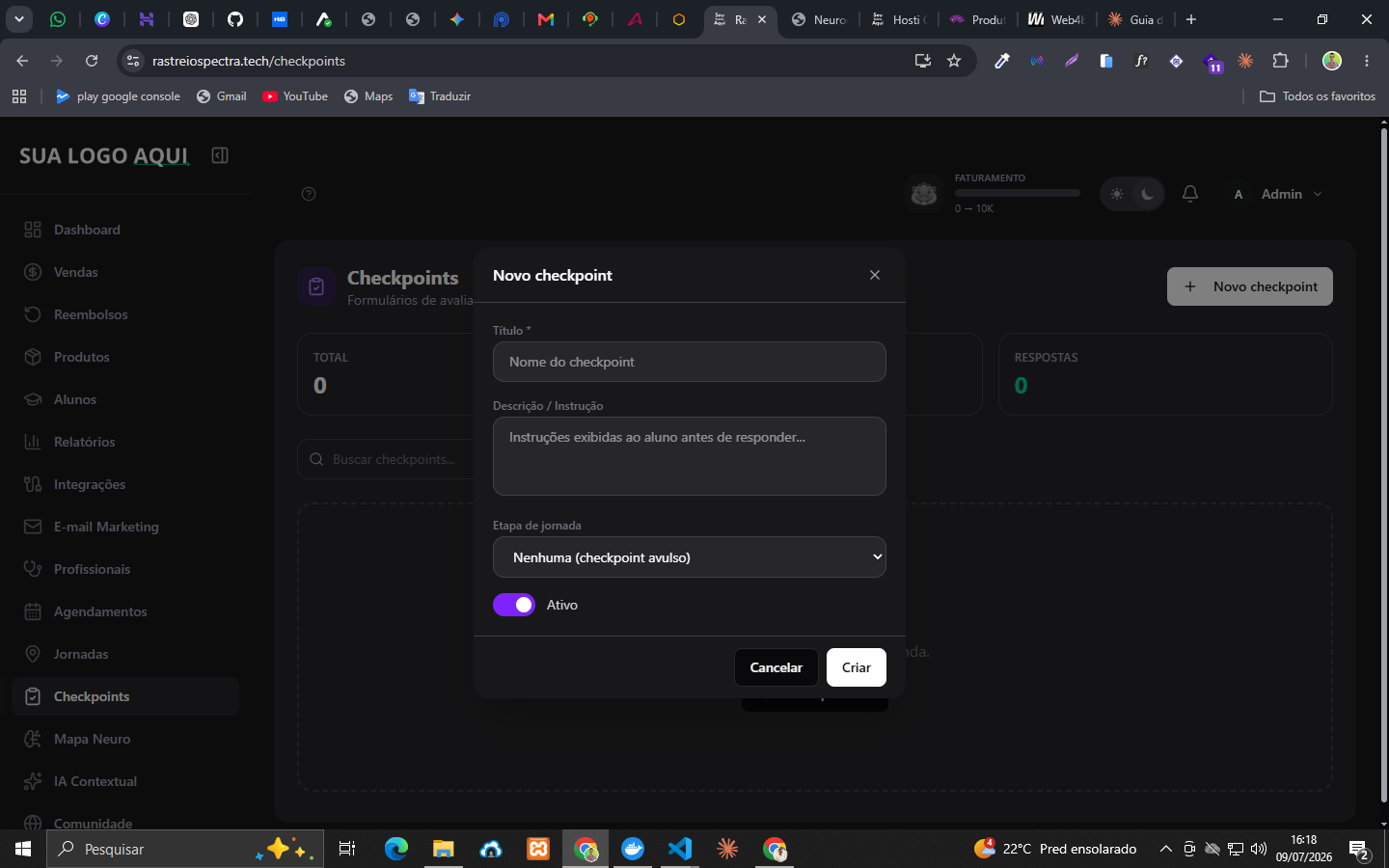The width and height of the screenshot is (1389, 868).
Task: Focus the Descrição / Instrução textarea
Action: [x=690, y=456]
